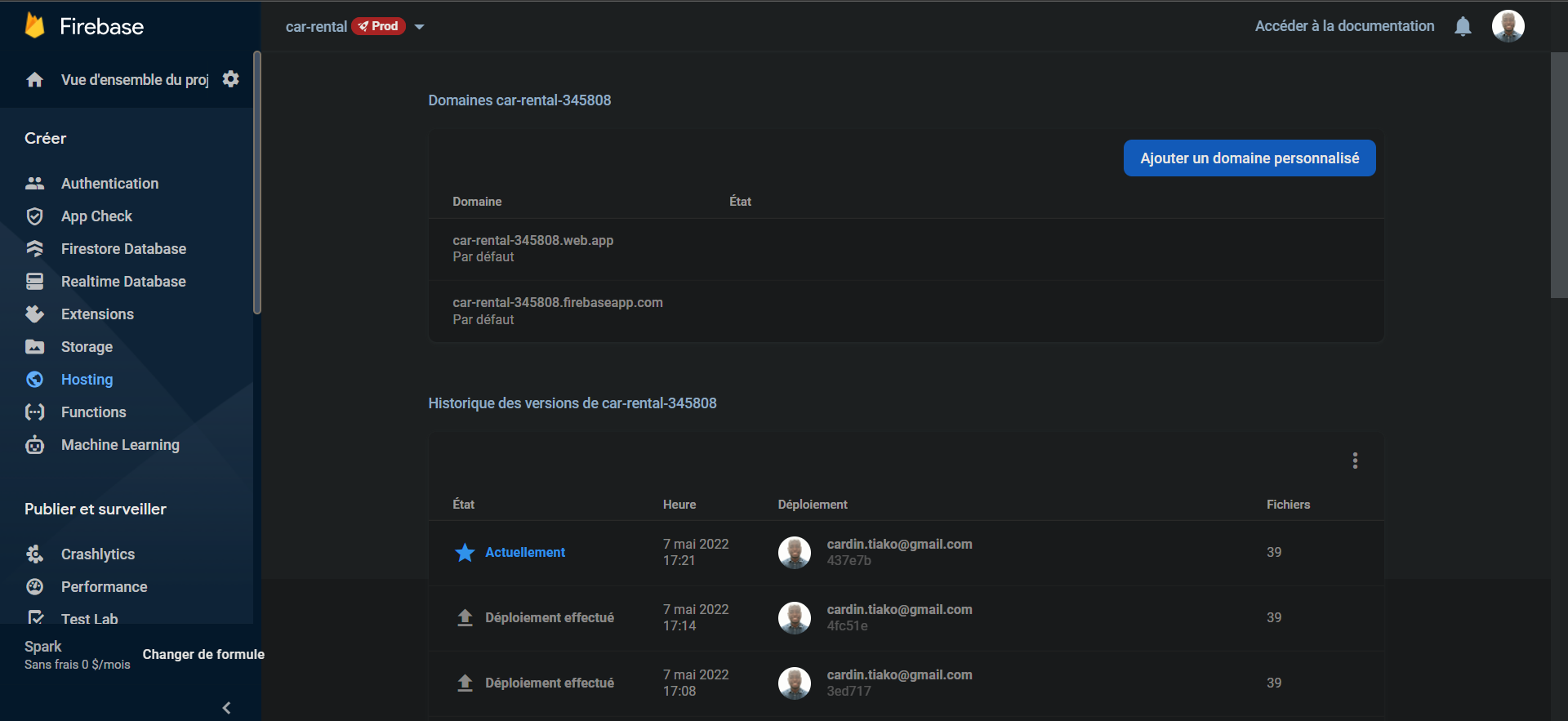This screenshot has width=1568, height=721.
Task: Open Performance section
Action: [x=104, y=587]
